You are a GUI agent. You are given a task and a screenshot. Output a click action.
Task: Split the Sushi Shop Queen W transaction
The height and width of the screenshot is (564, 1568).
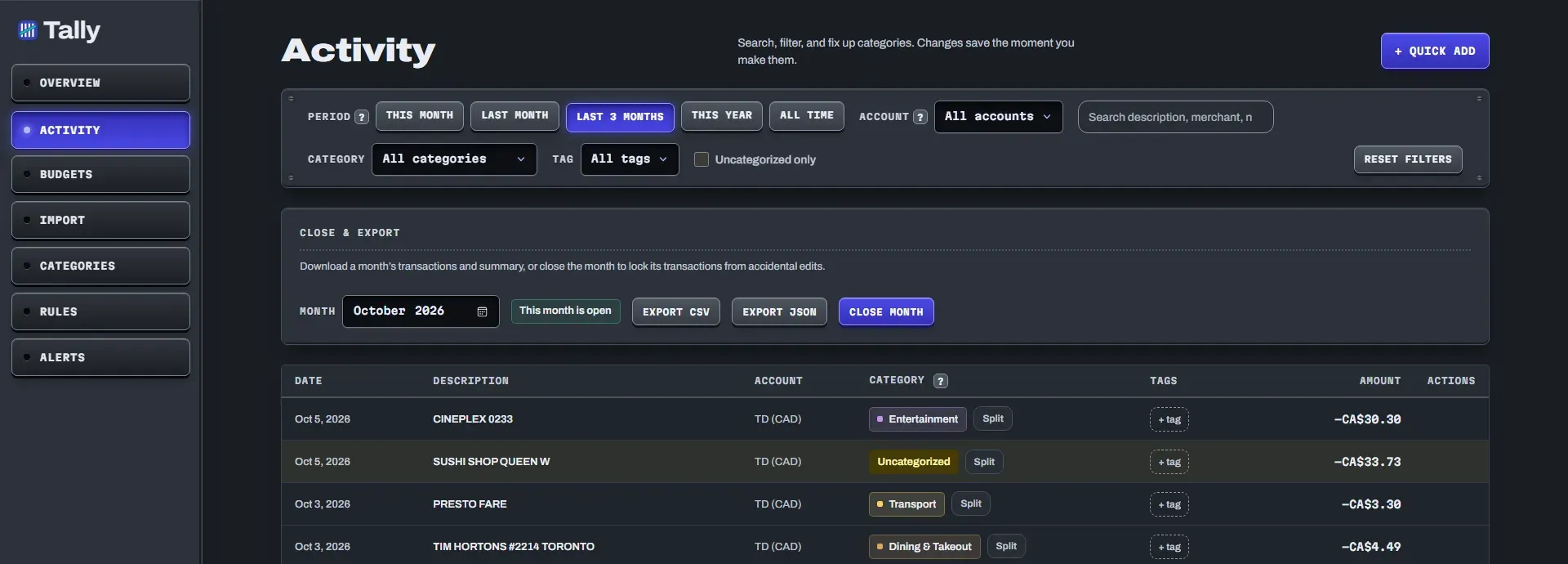click(x=984, y=462)
